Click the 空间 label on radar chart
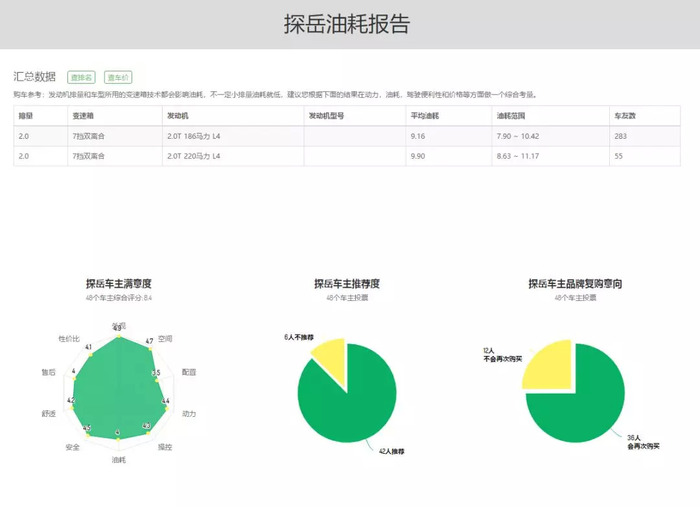The image size is (700, 507). (x=165, y=339)
